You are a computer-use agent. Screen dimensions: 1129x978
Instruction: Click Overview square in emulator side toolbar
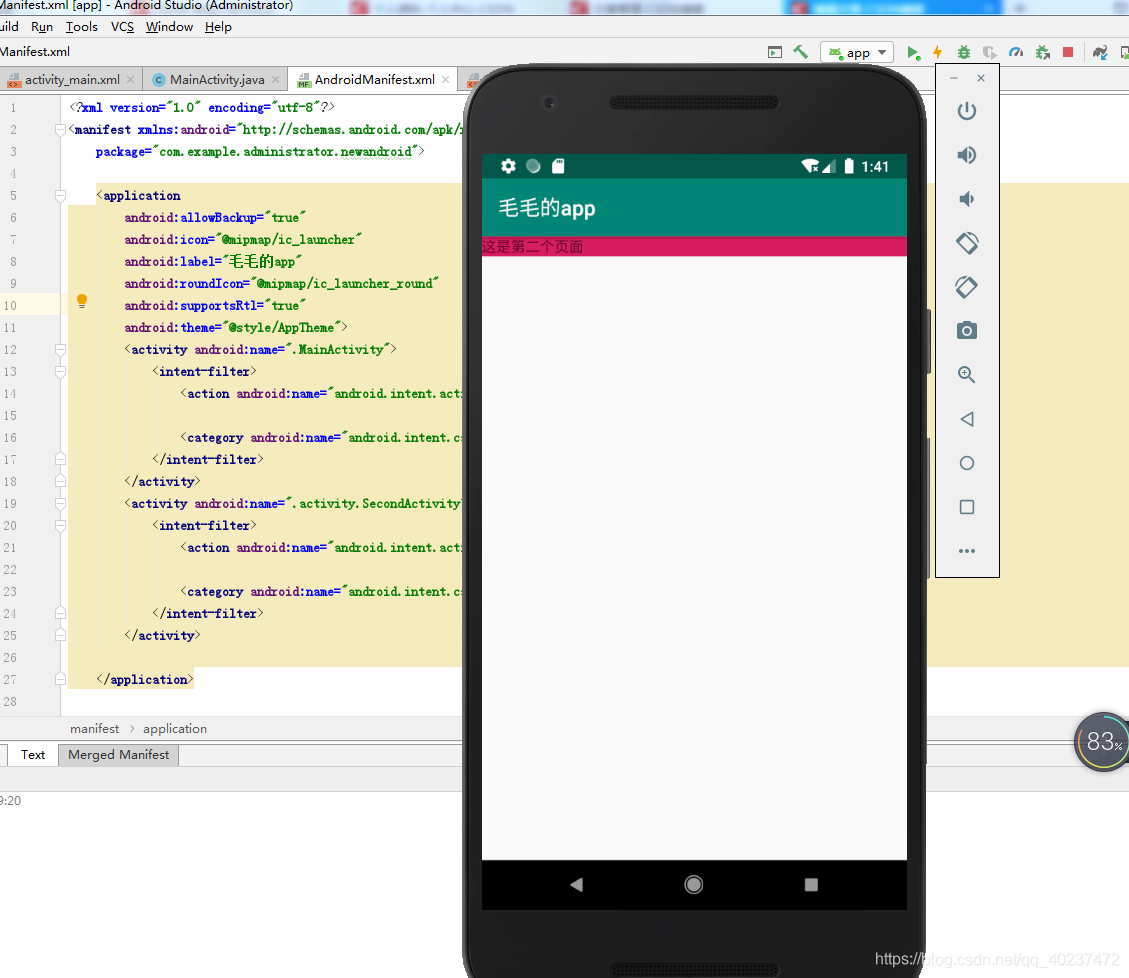pyautogui.click(x=966, y=507)
